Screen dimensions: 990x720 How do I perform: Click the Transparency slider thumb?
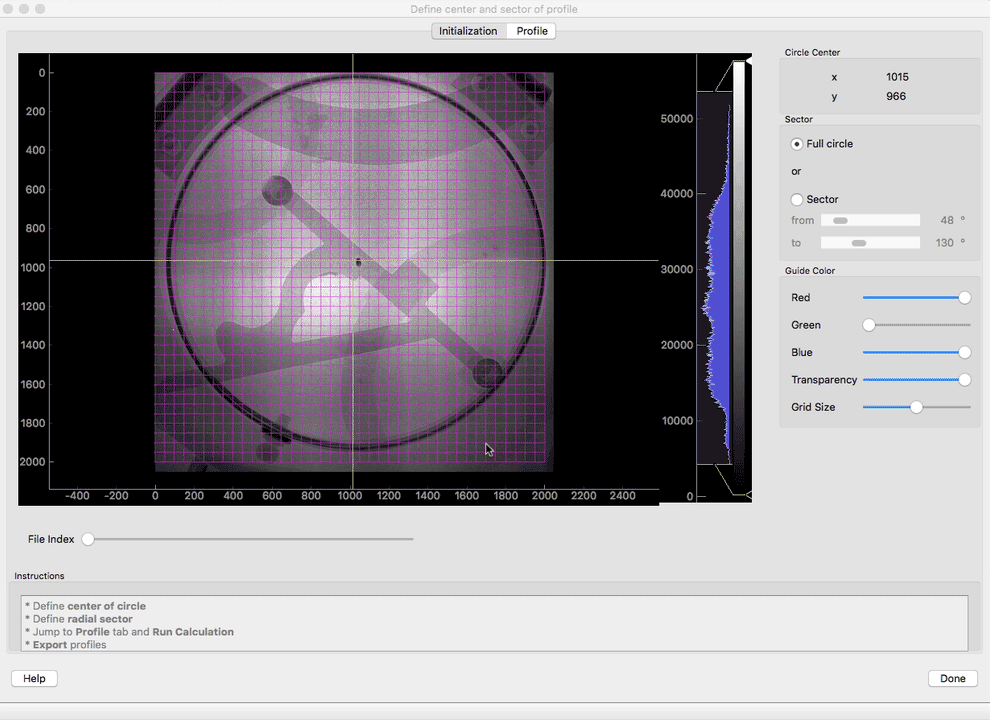963,379
